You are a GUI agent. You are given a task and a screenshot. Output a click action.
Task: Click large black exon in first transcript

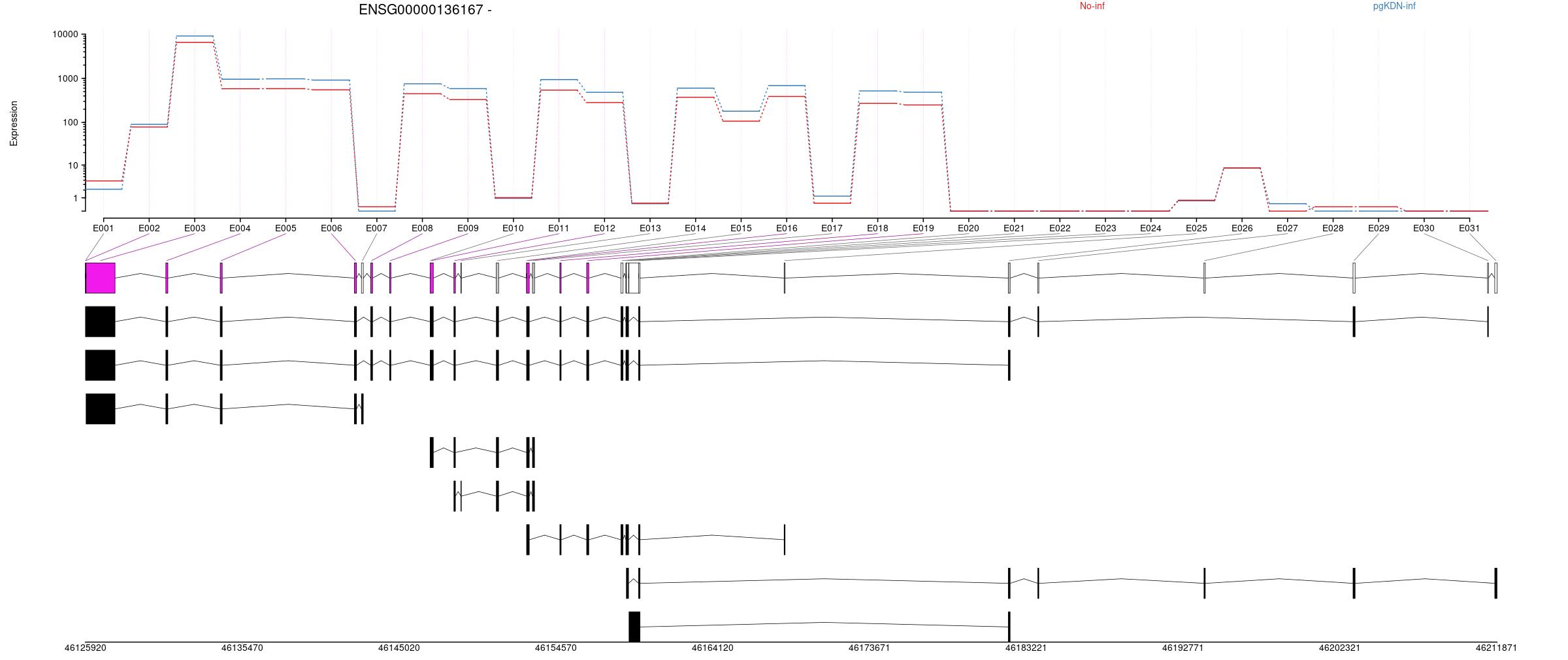[x=101, y=322]
